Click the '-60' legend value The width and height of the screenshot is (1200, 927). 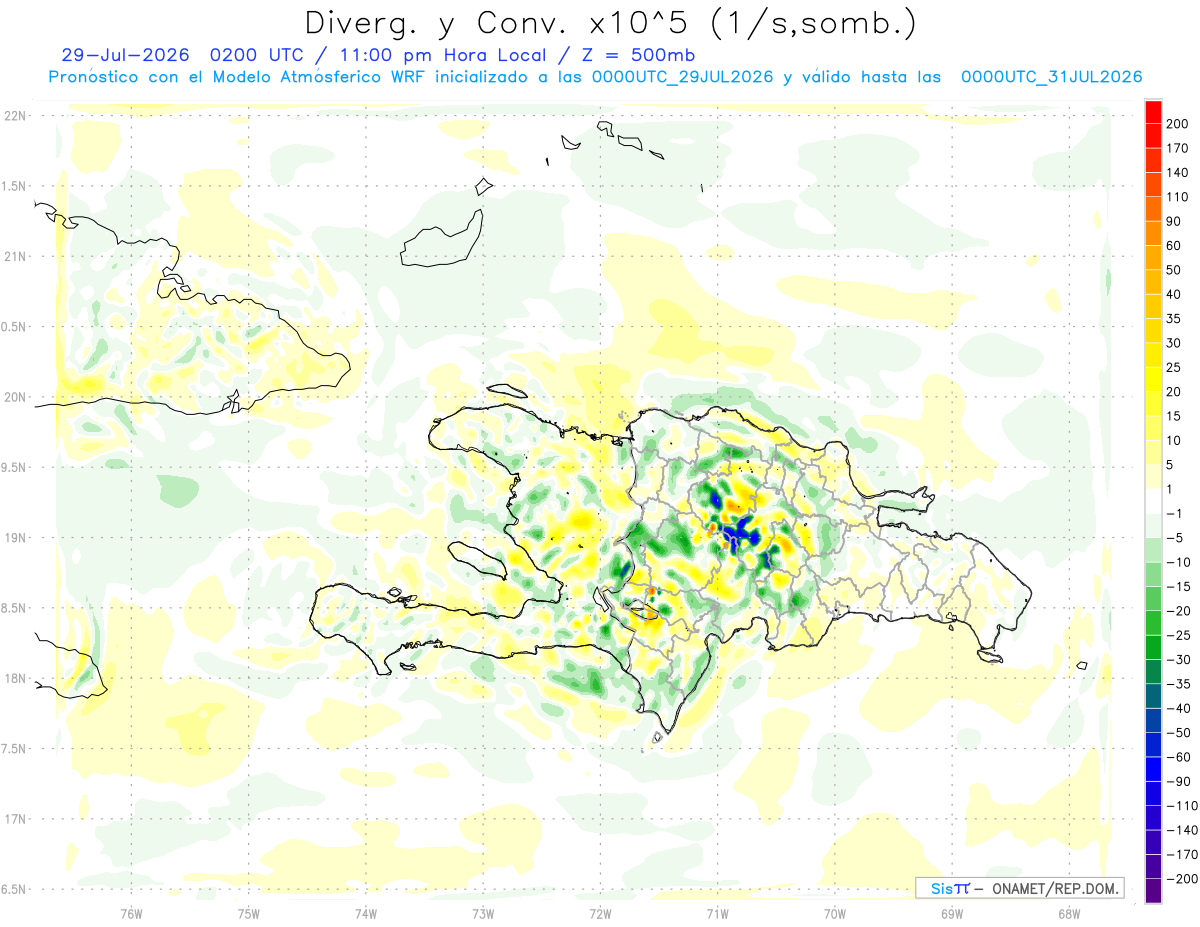[1177, 756]
